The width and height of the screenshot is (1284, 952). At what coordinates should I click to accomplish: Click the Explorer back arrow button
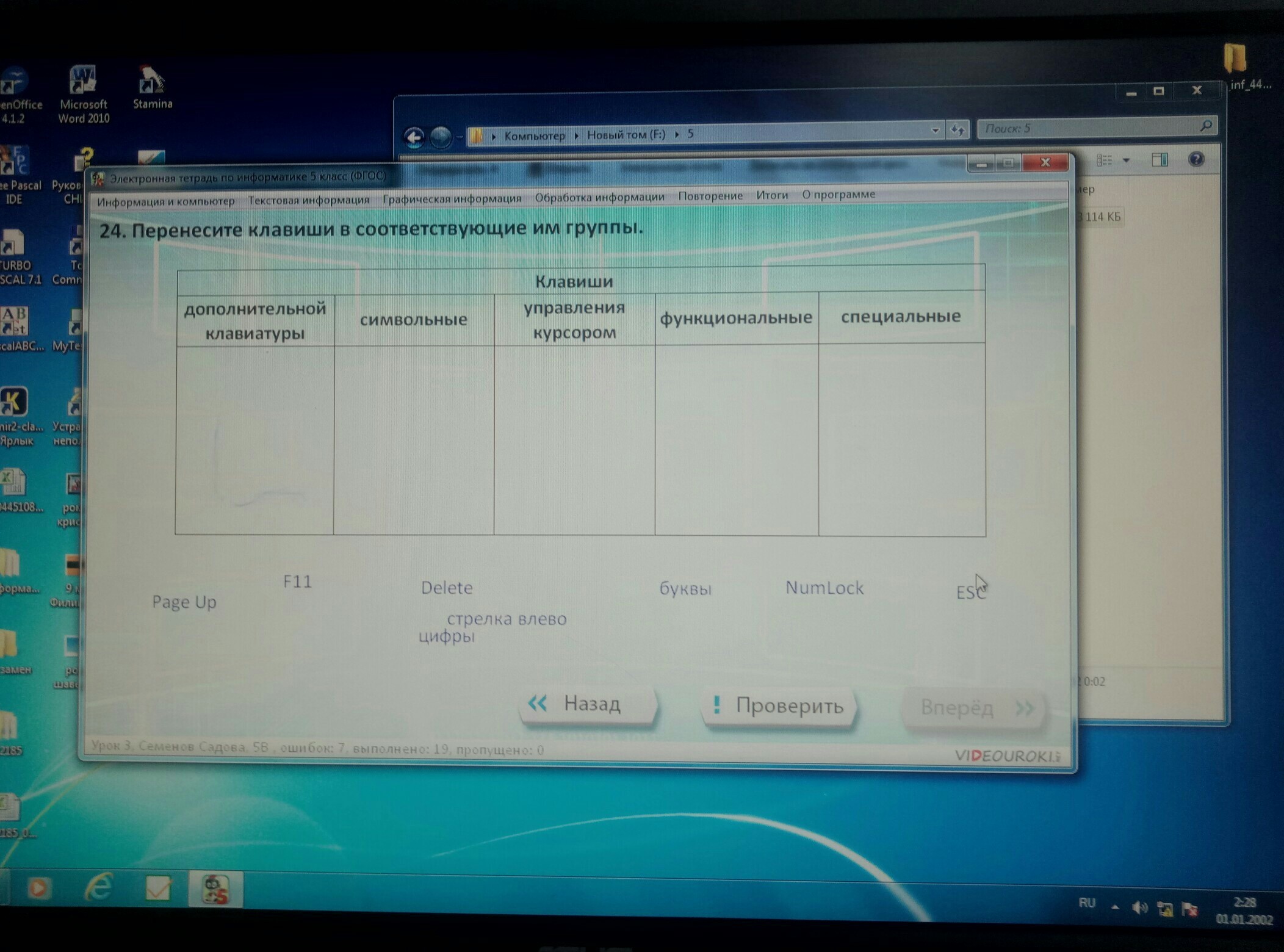click(414, 137)
